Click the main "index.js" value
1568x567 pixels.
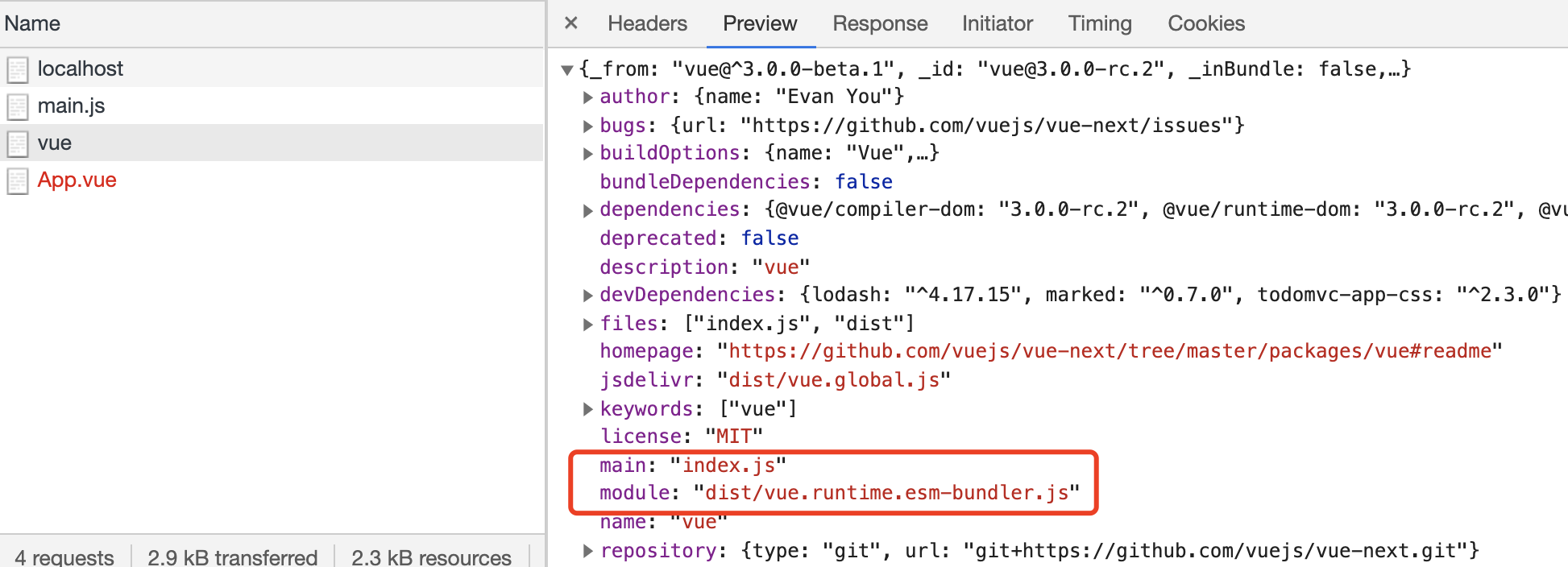pyautogui.click(x=728, y=466)
